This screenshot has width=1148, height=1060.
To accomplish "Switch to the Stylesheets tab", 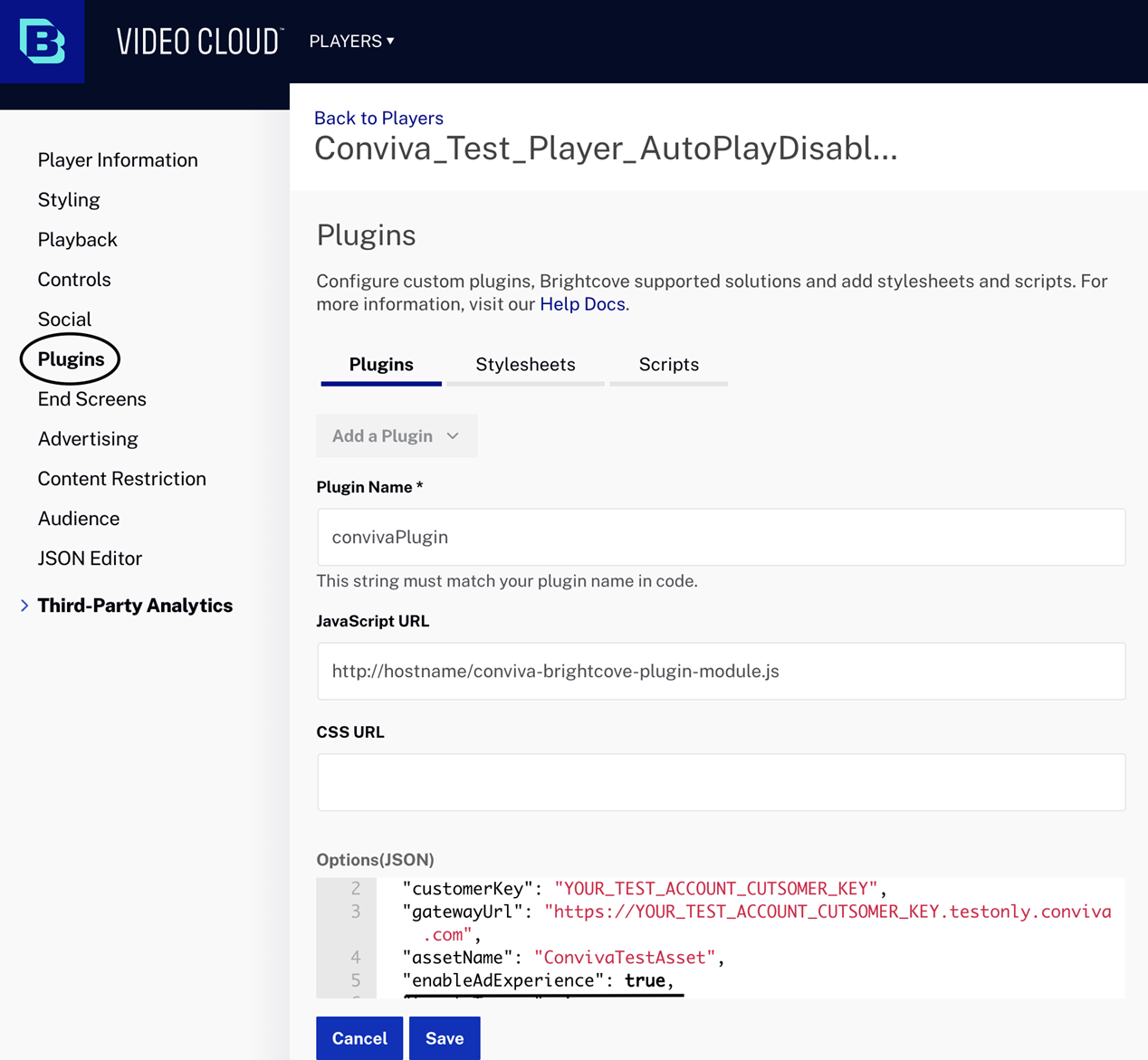I will [x=525, y=365].
